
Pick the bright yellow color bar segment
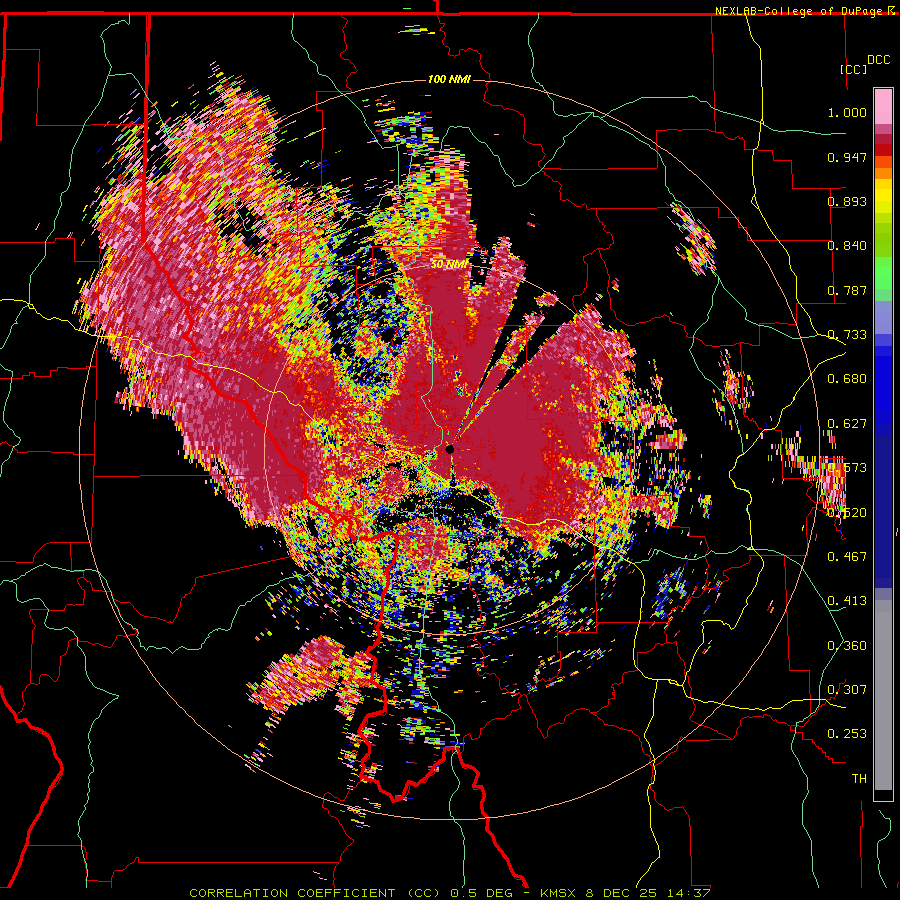tap(883, 197)
